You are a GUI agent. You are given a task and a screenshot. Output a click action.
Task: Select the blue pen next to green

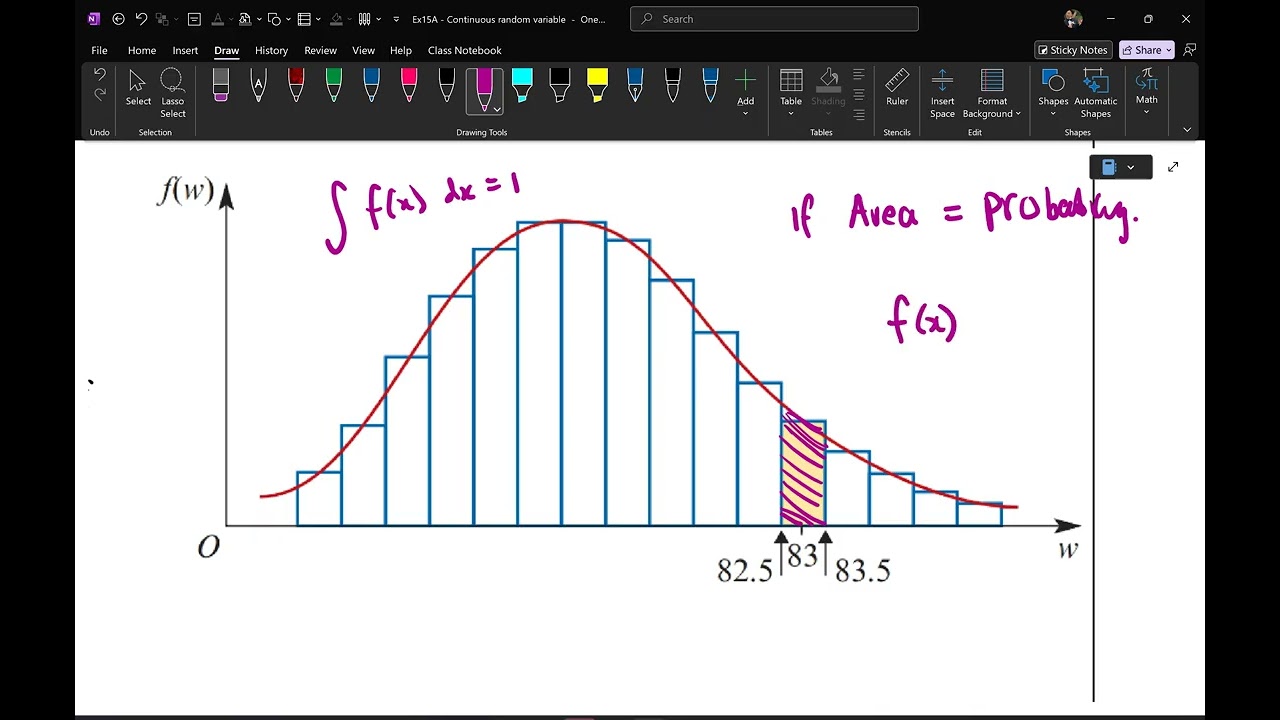(371, 85)
